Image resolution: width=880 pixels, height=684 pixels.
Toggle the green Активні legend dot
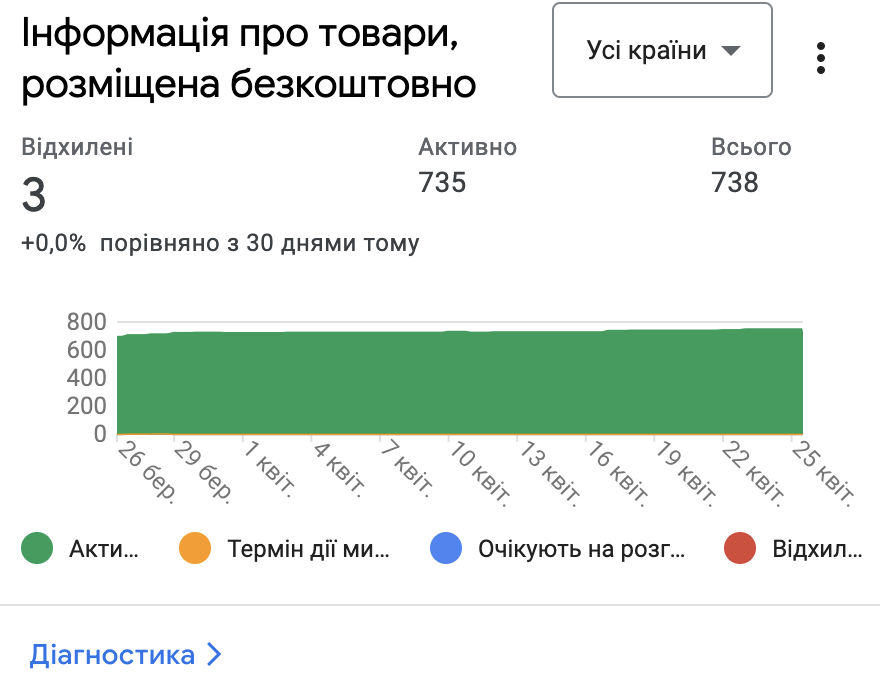pyautogui.click(x=38, y=548)
